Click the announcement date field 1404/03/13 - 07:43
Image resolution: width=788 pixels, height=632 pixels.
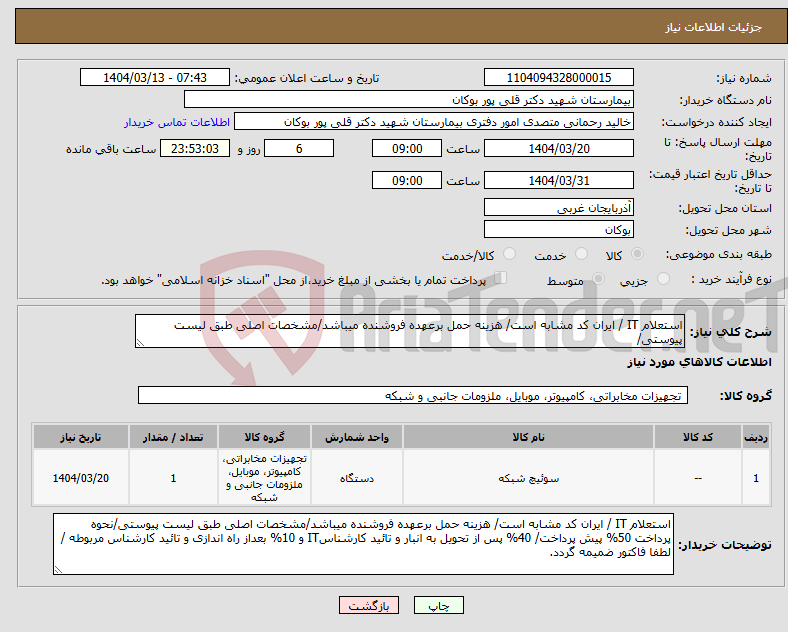point(155,78)
